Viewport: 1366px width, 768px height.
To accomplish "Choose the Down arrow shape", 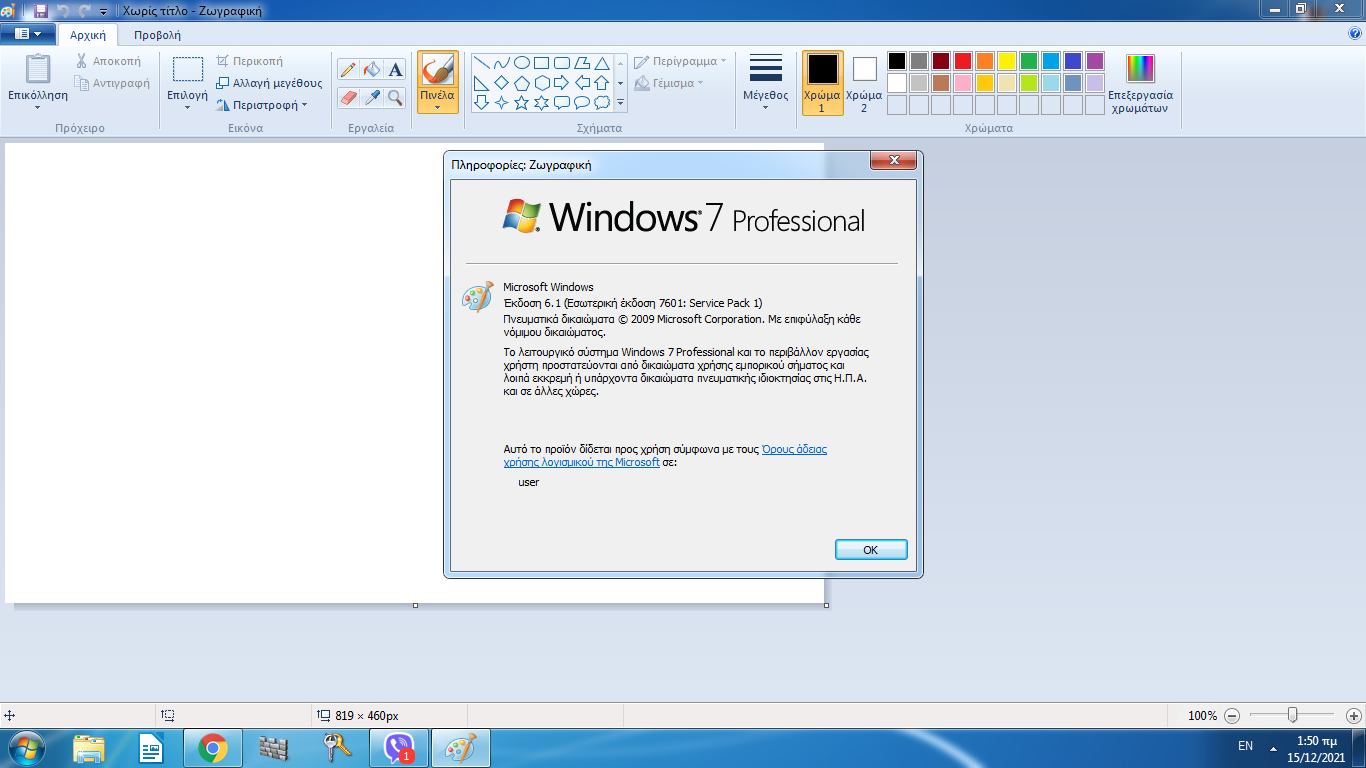I will (x=481, y=102).
